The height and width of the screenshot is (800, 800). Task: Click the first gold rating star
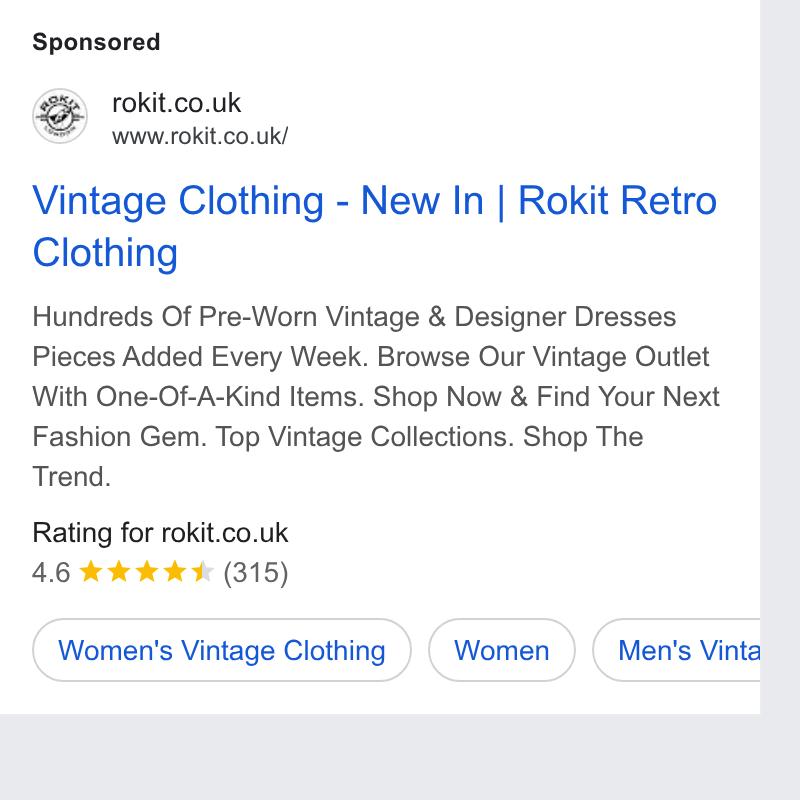coord(91,571)
